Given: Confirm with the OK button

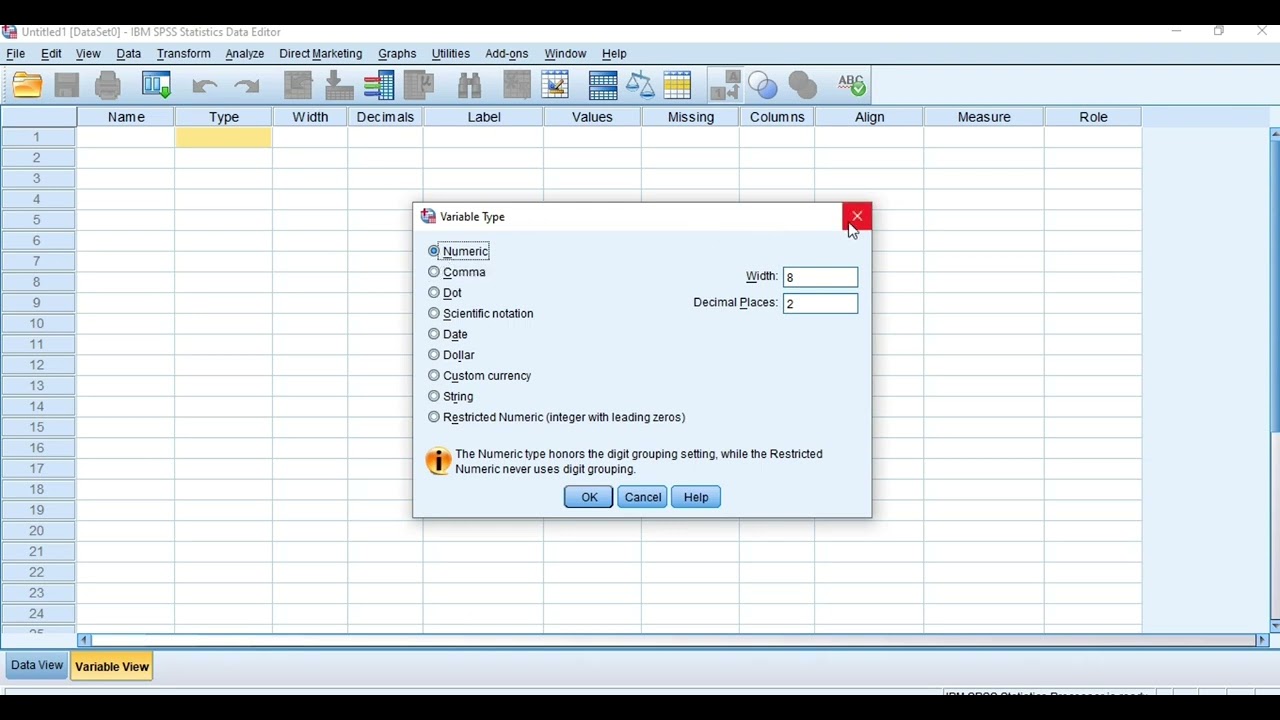Looking at the screenshot, I should point(589,497).
